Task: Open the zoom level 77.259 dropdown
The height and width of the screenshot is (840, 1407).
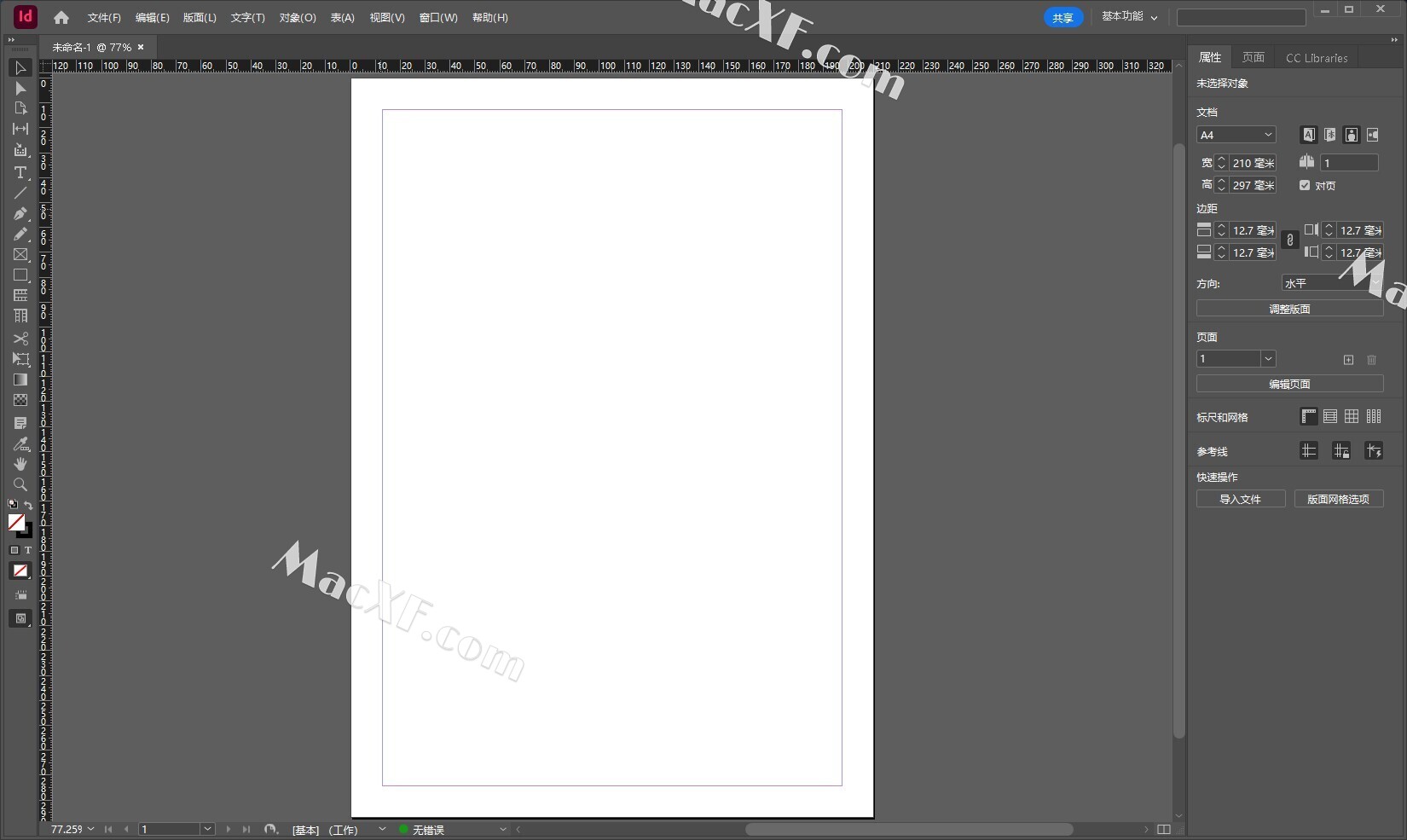Action: [x=90, y=829]
